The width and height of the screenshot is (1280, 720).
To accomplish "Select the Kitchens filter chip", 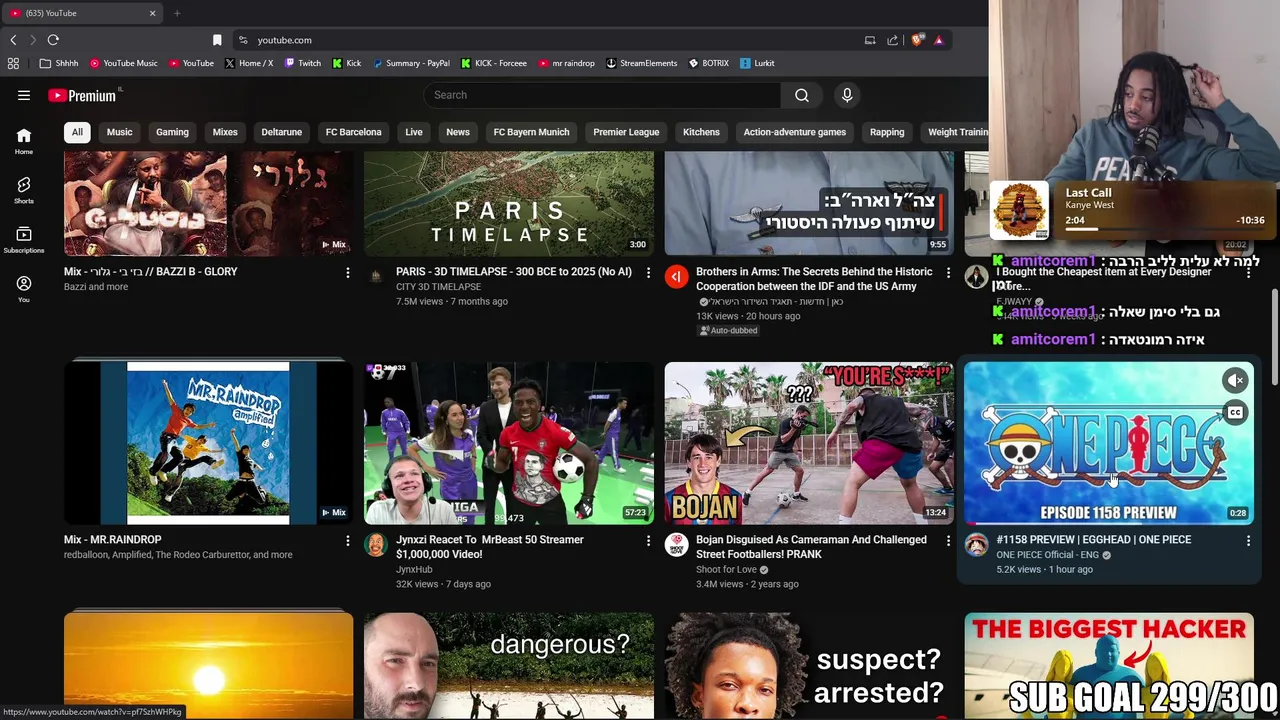I will 701,132.
